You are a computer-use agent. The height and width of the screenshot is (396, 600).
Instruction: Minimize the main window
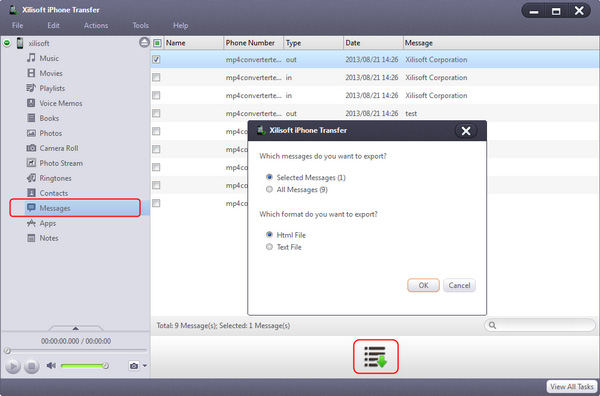(x=534, y=11)
